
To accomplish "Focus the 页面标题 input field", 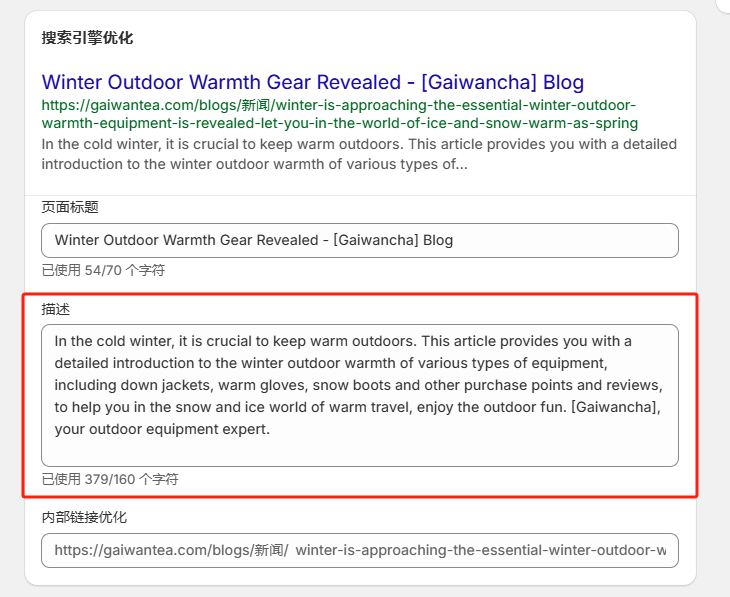I will point(359,240).
